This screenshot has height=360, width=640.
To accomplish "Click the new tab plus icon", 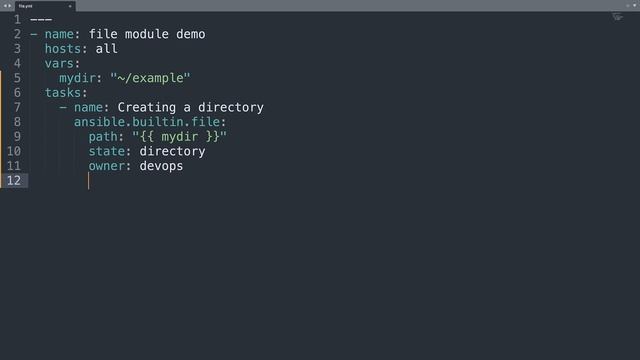I will pos(628,5).
